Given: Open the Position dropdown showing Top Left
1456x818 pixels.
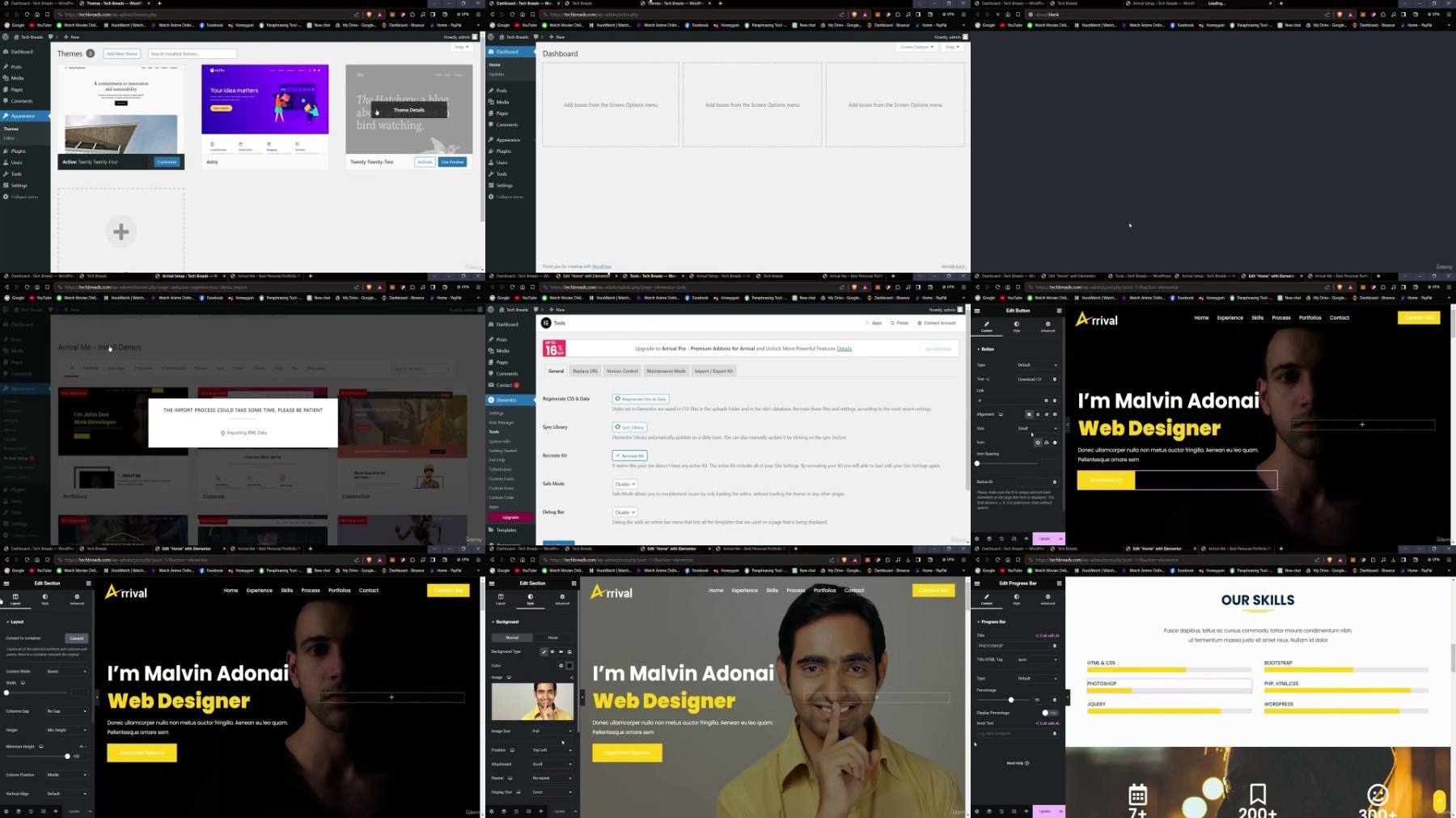Looking at the screenshot, I should (552, 750).
